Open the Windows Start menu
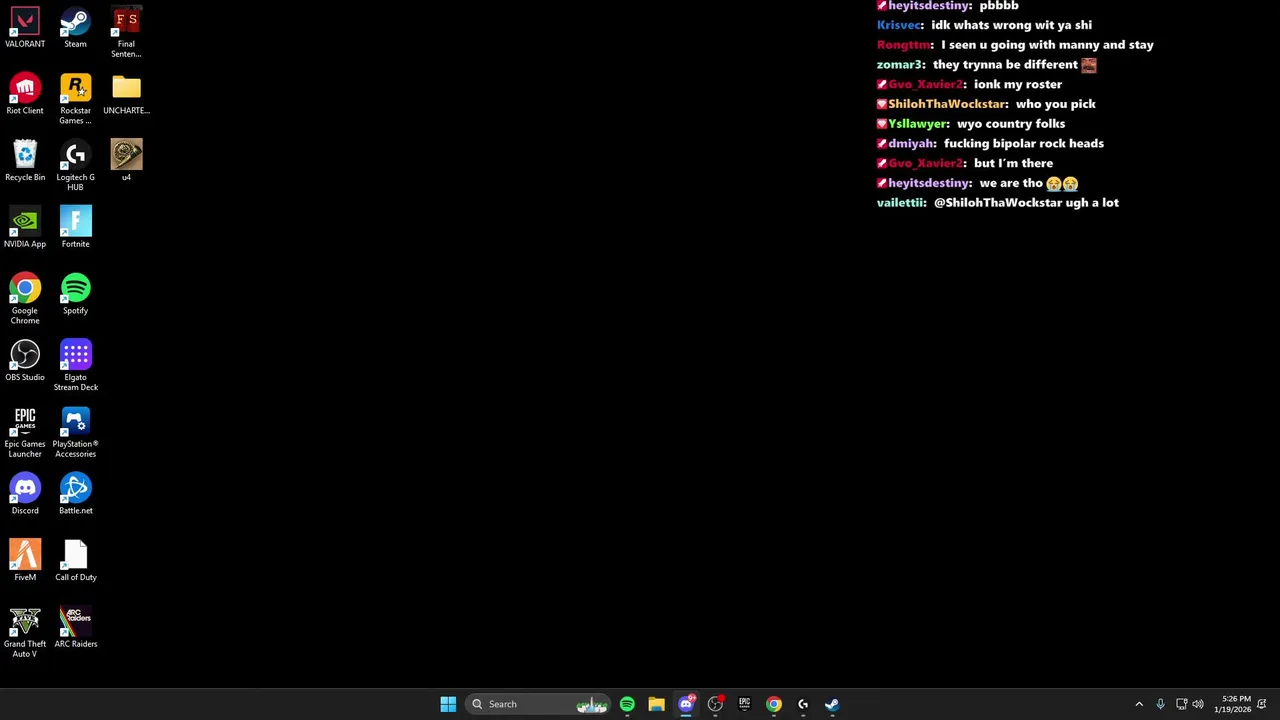This screenshot has width=1280, height=720. tap(448, 704)
